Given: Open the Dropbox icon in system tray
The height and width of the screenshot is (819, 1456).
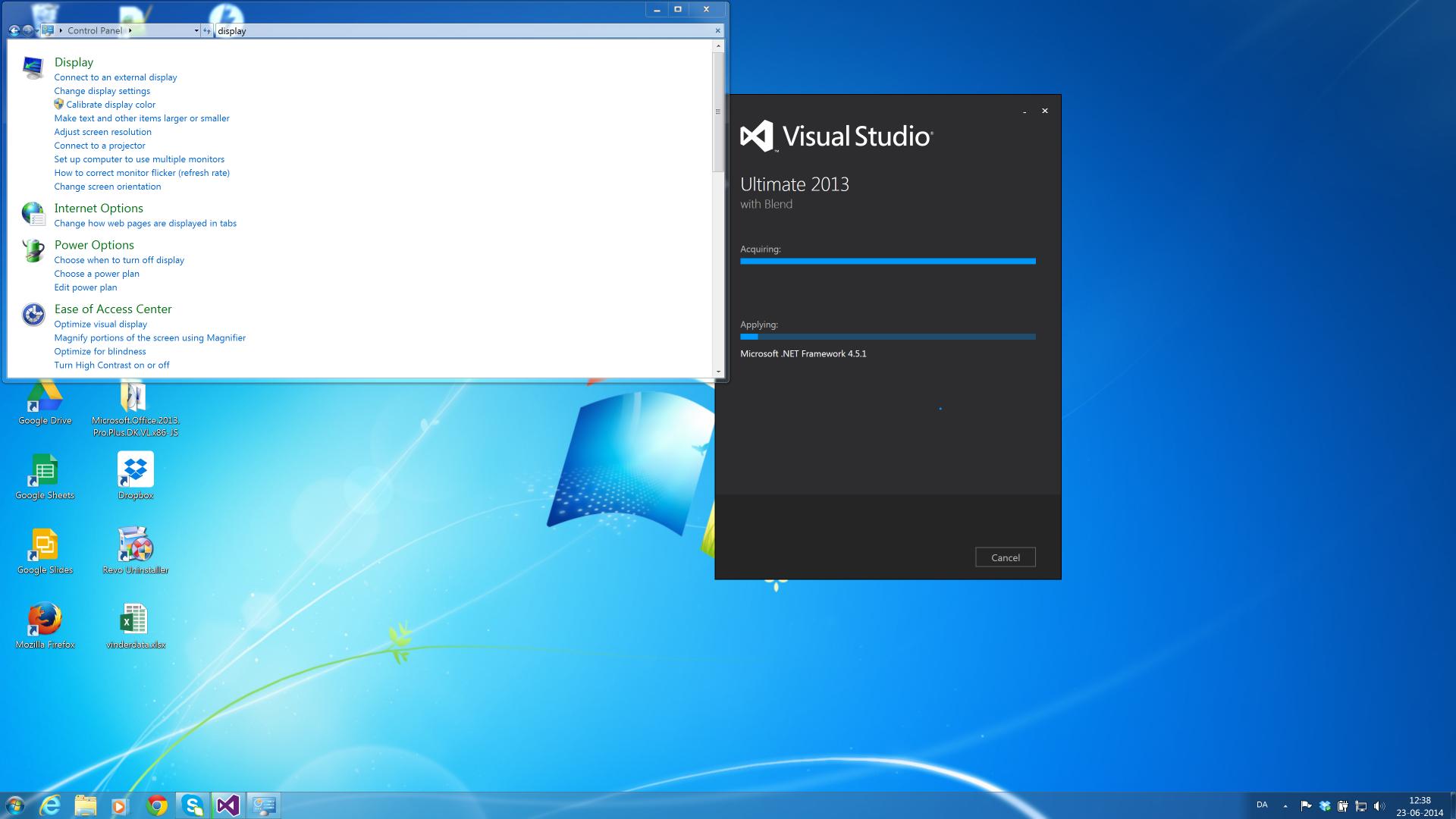Looking at the screenshot, I should (x=1324, y=805).
